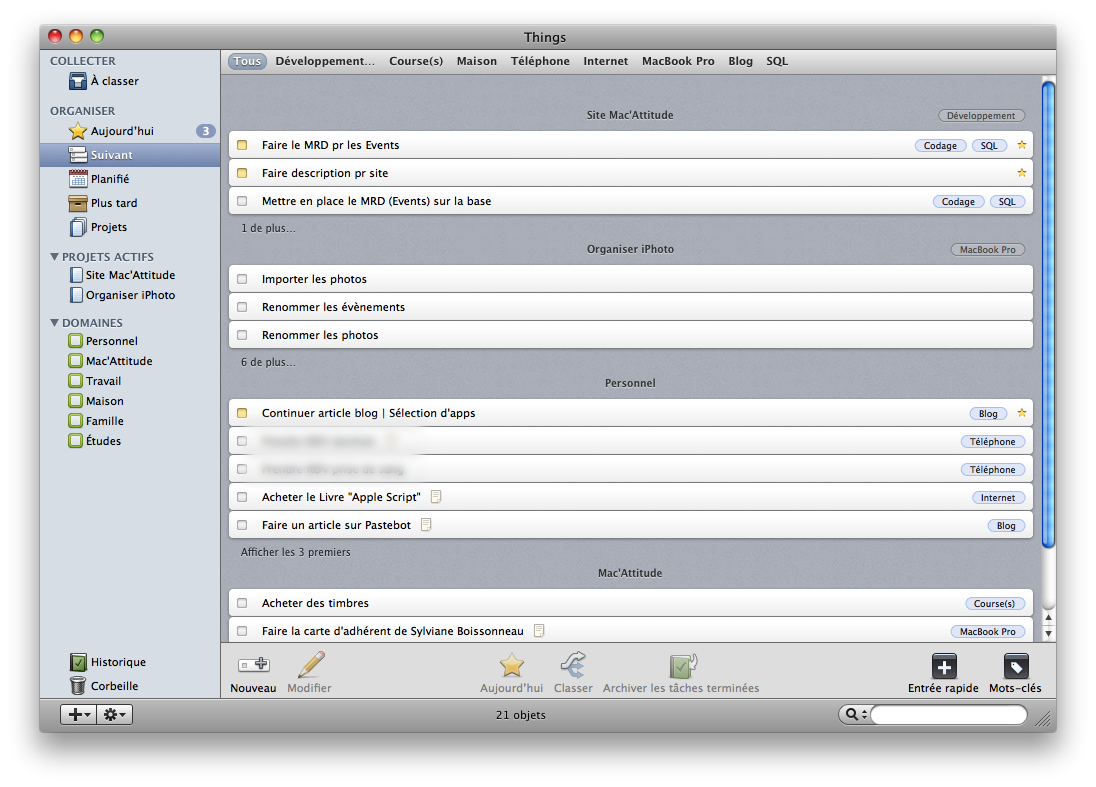Open the Planifié calendar icon
1096x787 pixels.
78,179
